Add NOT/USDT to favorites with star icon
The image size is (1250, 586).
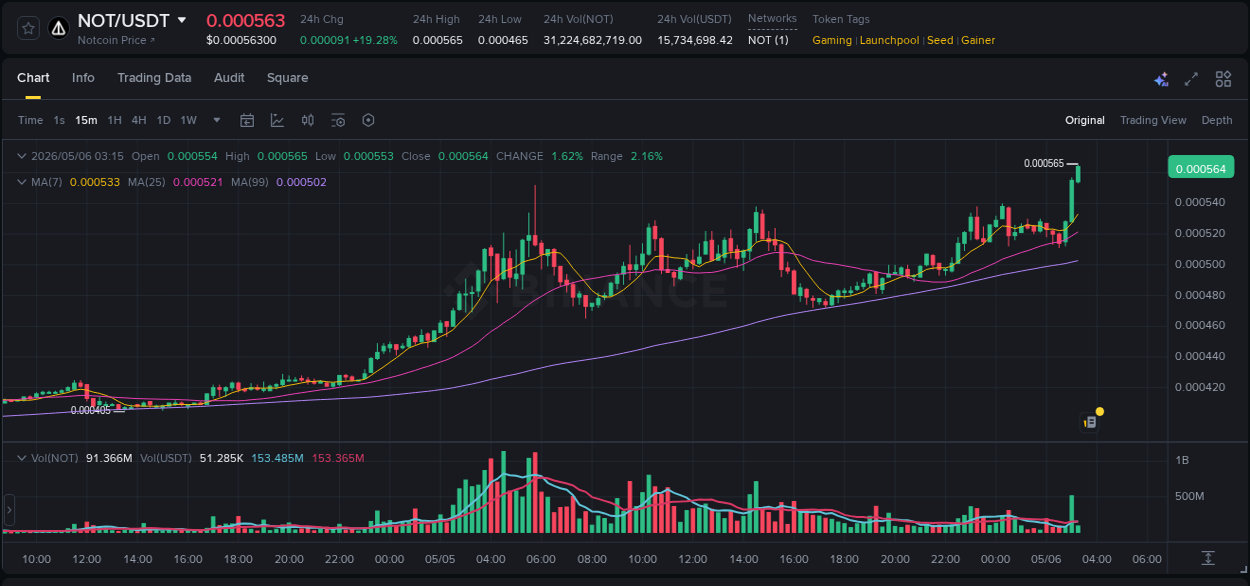pyautogui.click(x=28, y=28)
